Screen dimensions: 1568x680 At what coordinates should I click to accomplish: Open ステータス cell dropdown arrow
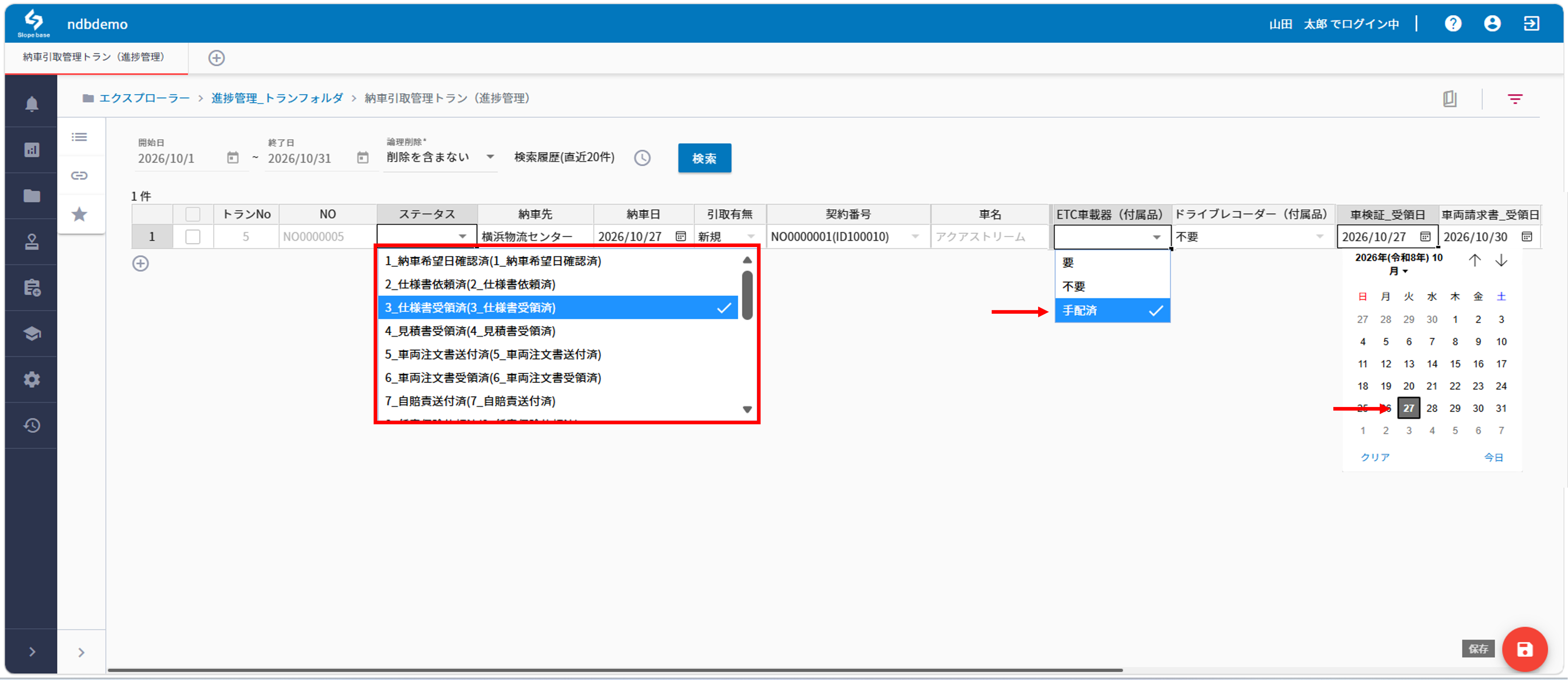point(463,236)
